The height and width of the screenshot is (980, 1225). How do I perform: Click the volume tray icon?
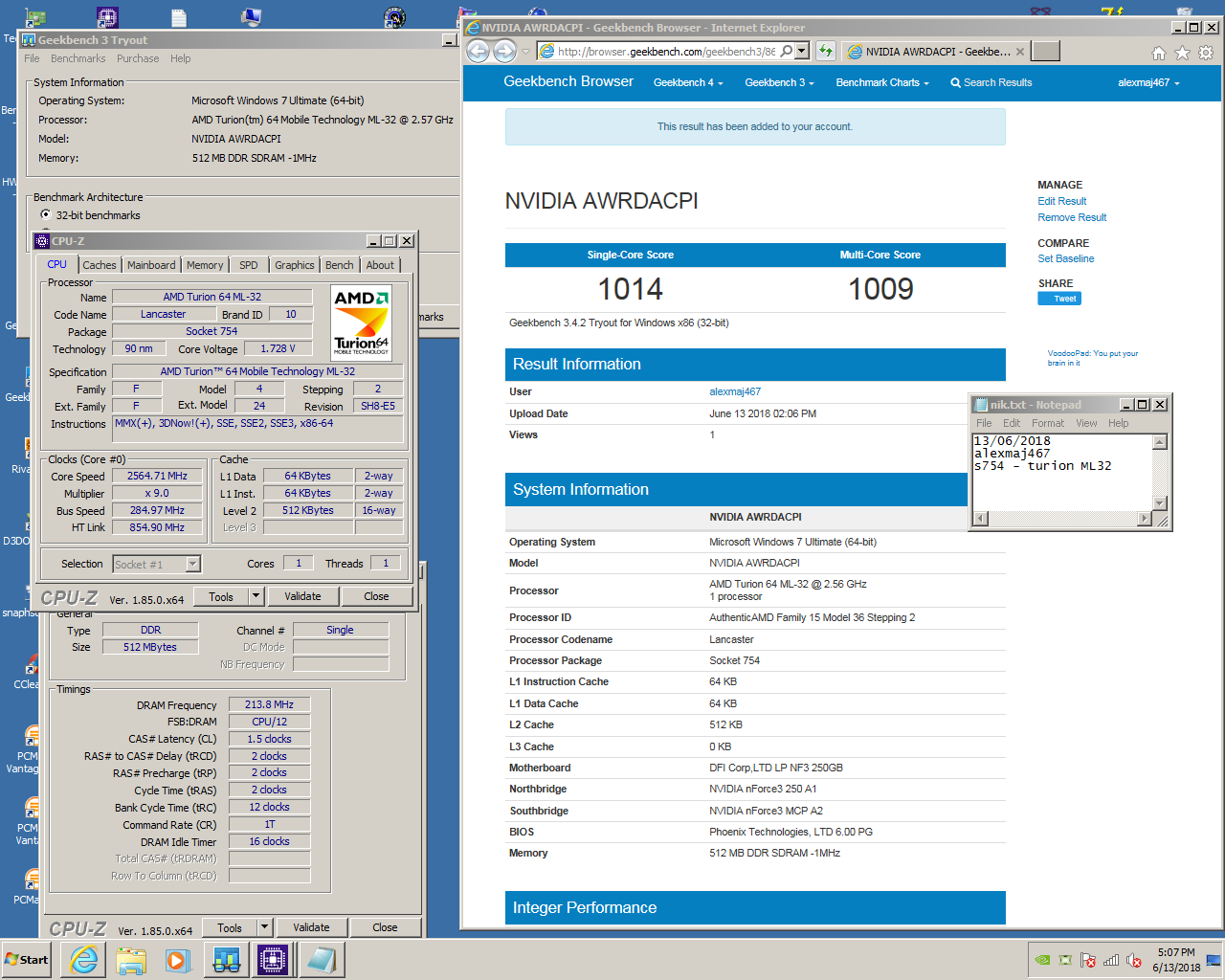(x=1134, y=960)
